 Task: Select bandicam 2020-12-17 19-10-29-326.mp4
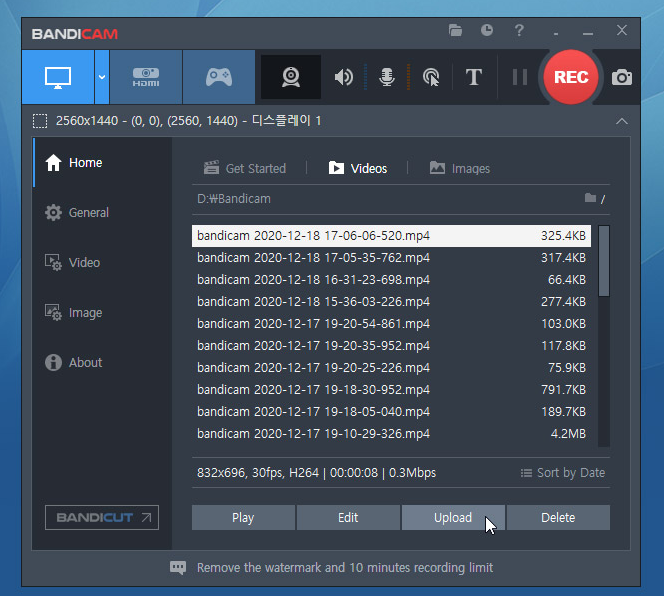click(391, 434)
